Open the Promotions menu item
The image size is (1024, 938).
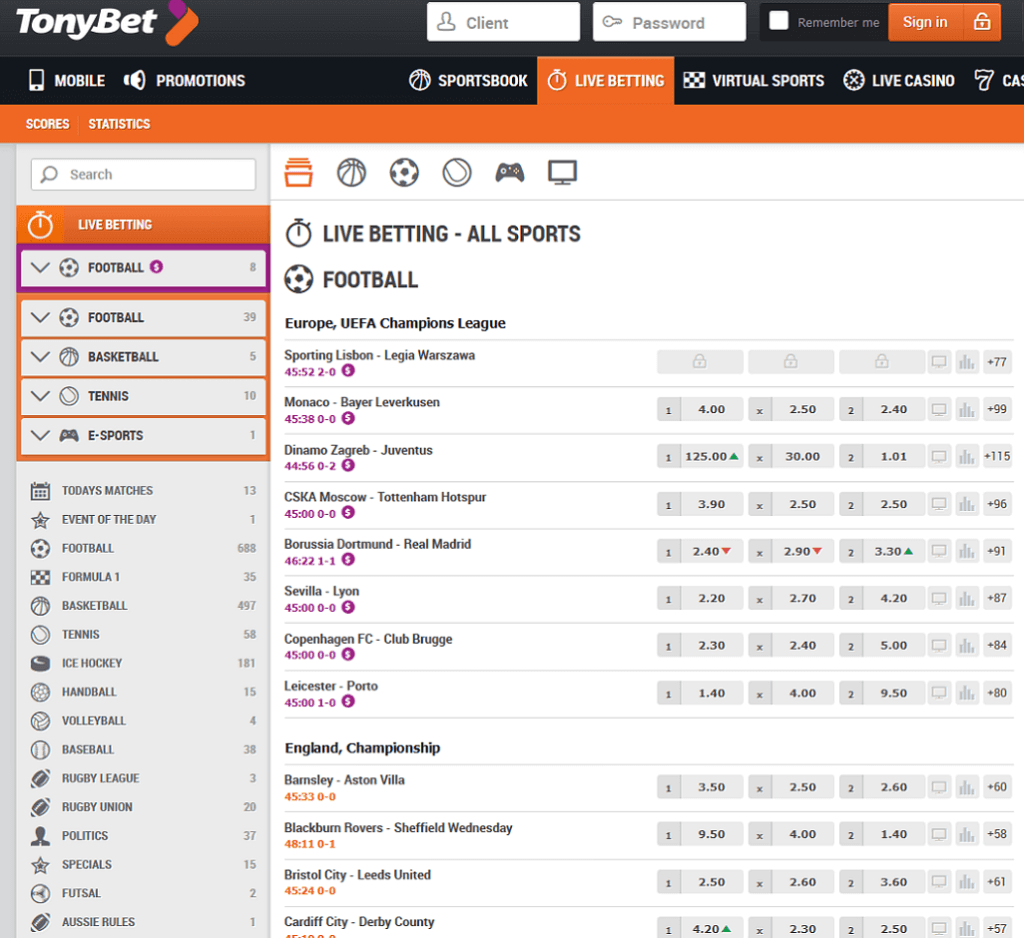coord(184,80)
